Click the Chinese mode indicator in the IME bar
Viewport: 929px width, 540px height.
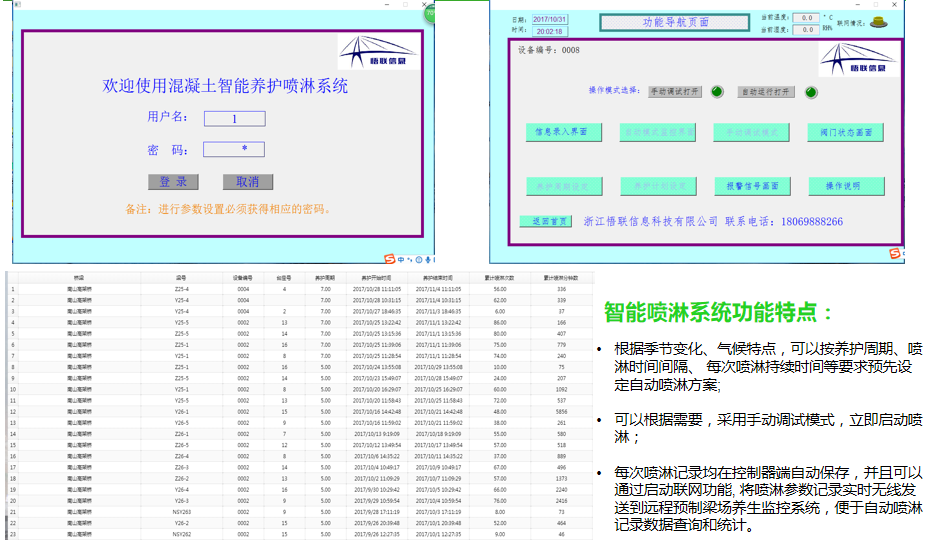402,260
